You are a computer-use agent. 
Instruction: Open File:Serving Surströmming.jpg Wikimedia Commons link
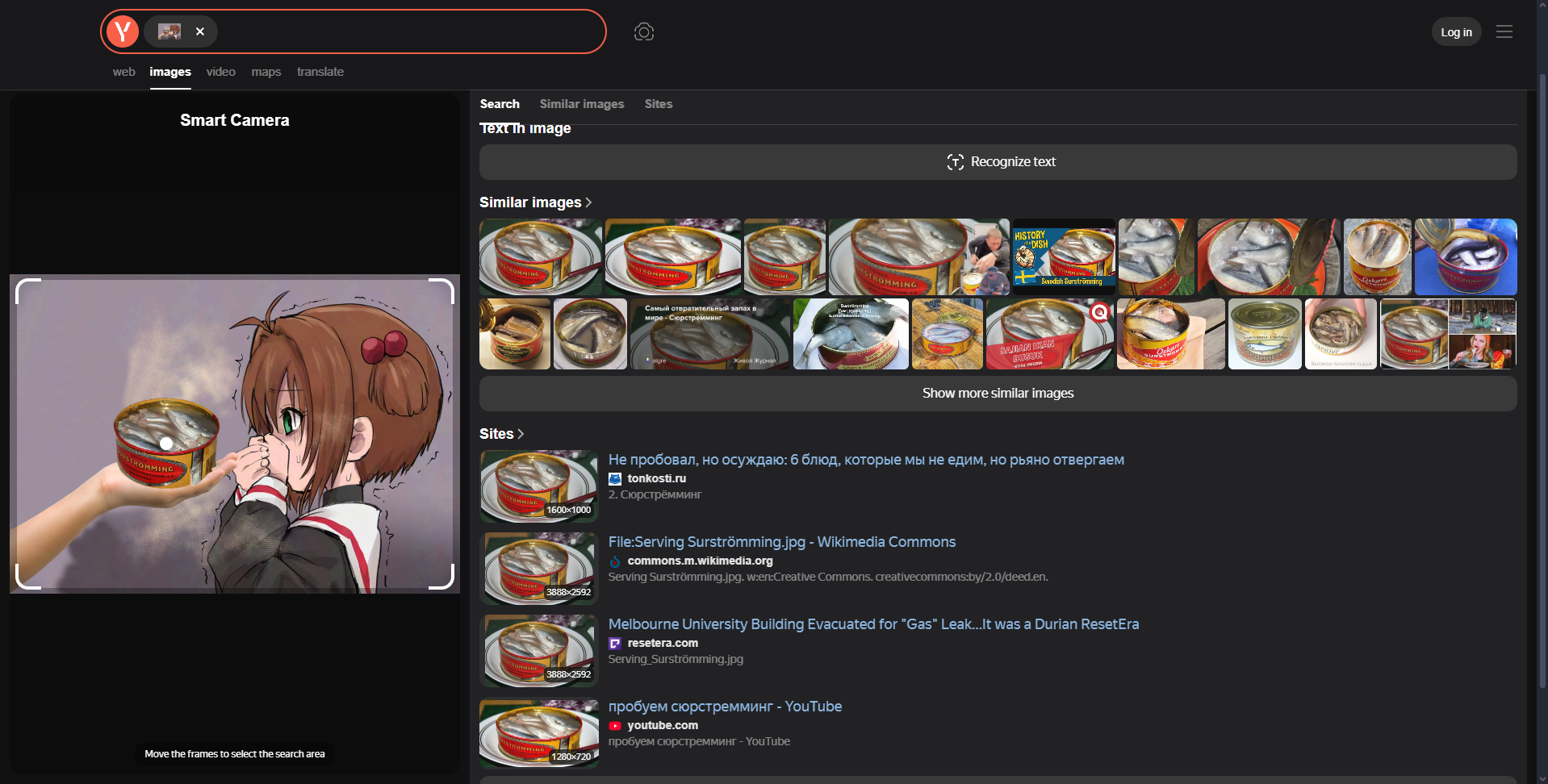[782, 542]
